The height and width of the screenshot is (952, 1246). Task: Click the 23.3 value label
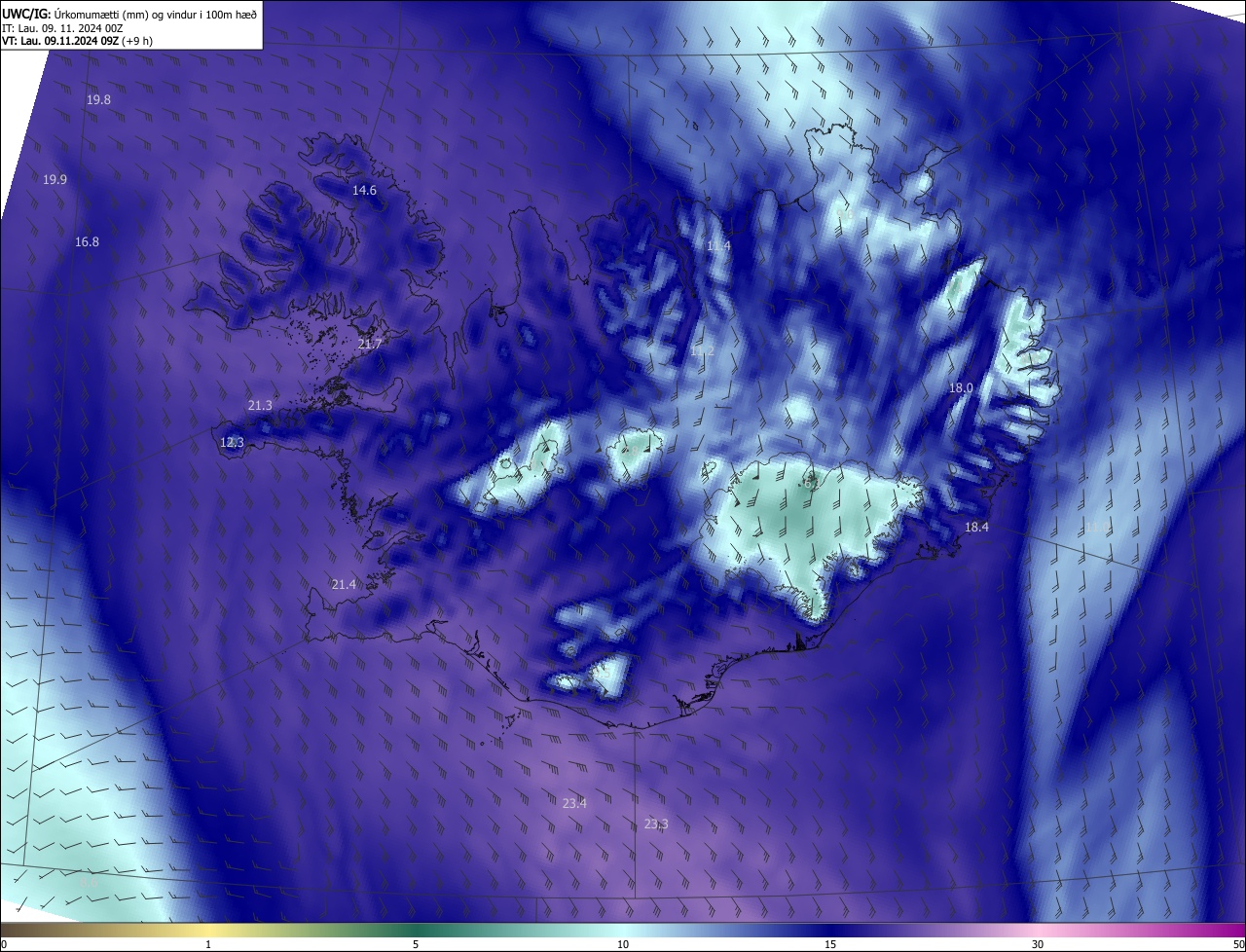point(656,824)
